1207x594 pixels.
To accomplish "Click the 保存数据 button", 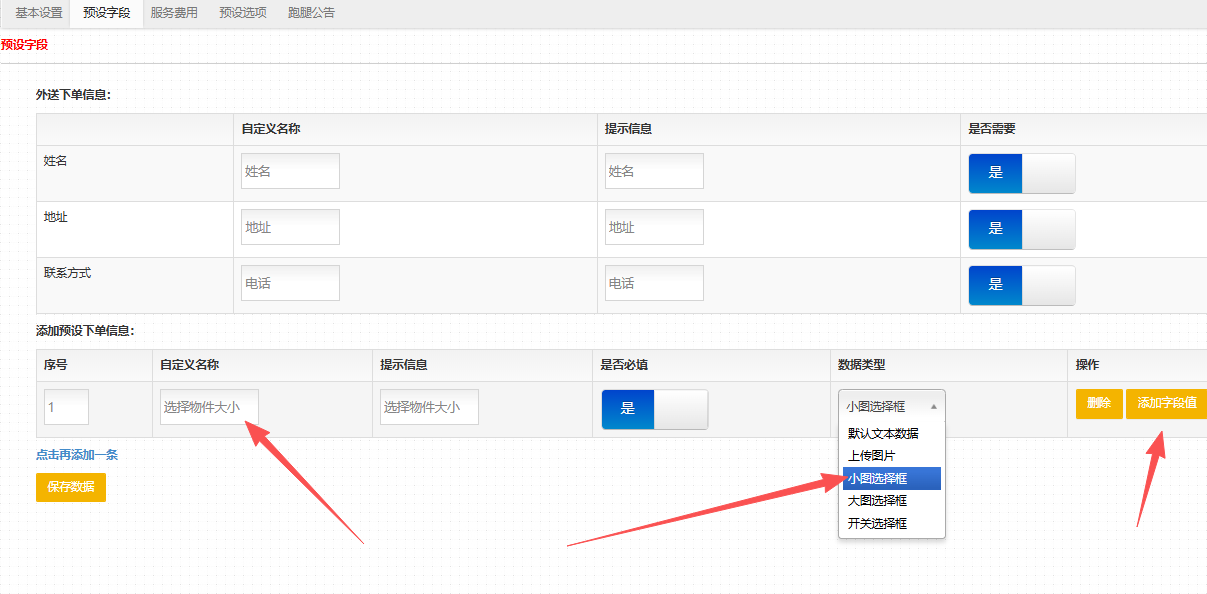I will (x=70, y=487).
